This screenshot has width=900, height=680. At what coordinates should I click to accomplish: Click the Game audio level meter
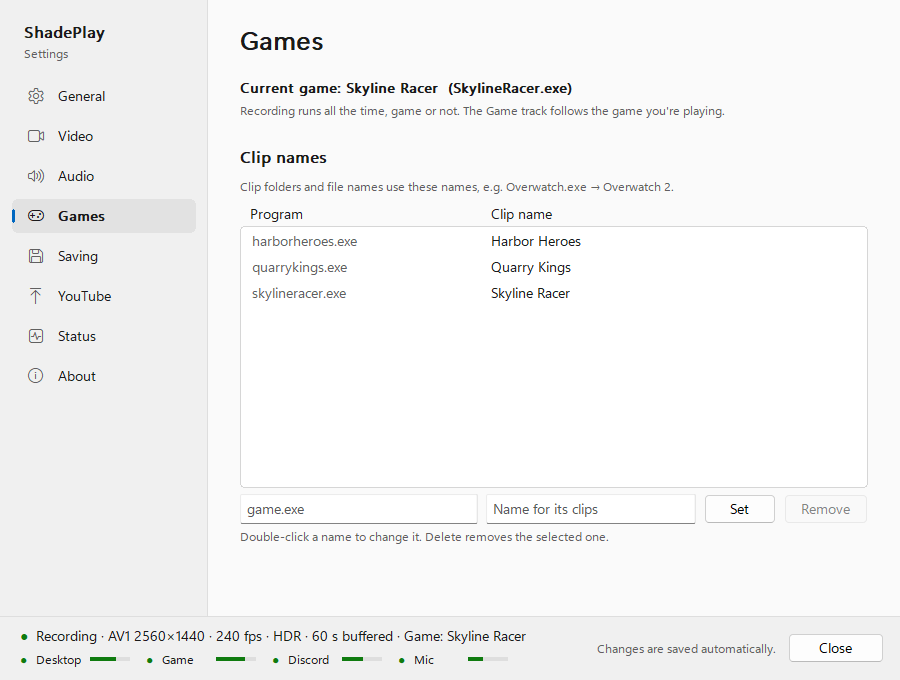tap(236, 659)
